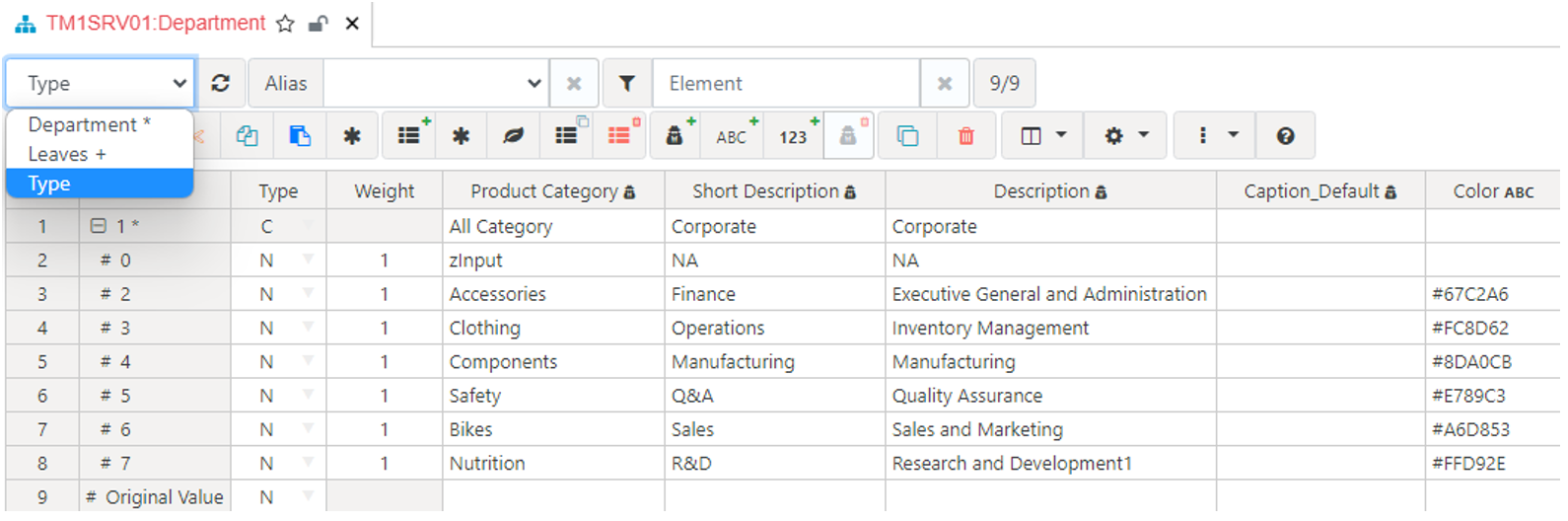Click the filter funnel icon
The image size is (1568, 521).
pos(627,84)
